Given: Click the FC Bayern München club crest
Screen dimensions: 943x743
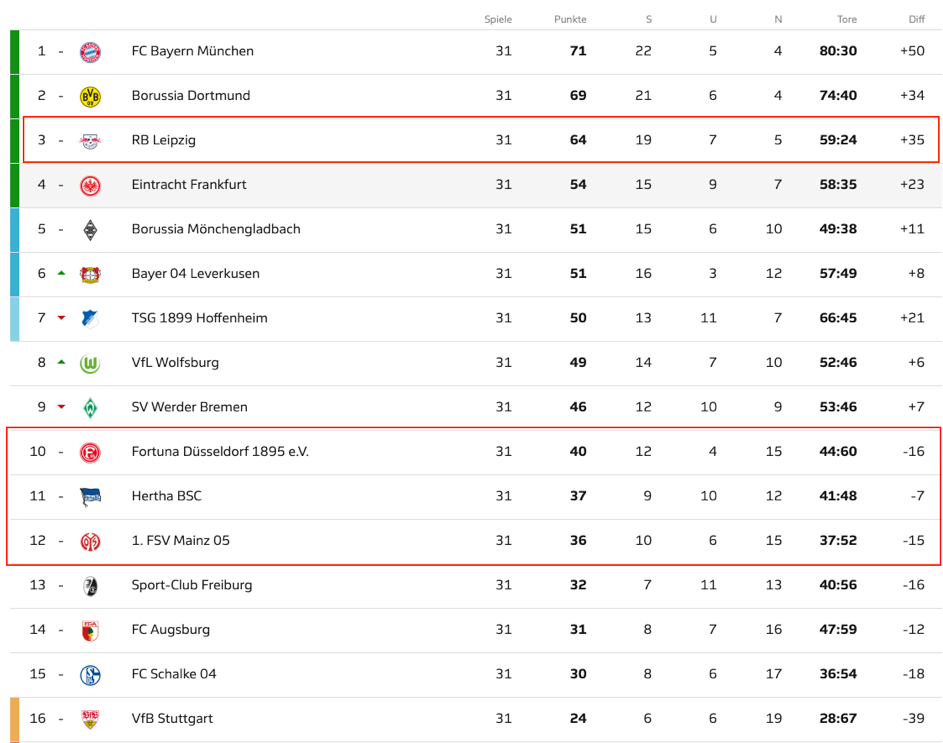Looking at the screenshot, I should [x=90, y=52].
